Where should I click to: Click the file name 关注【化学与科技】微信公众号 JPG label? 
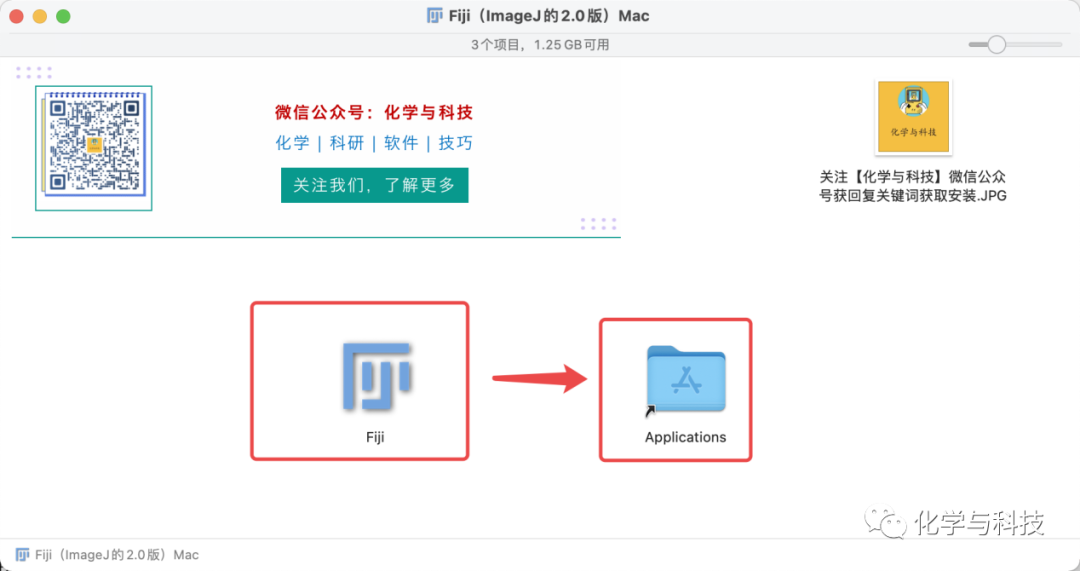913,186
